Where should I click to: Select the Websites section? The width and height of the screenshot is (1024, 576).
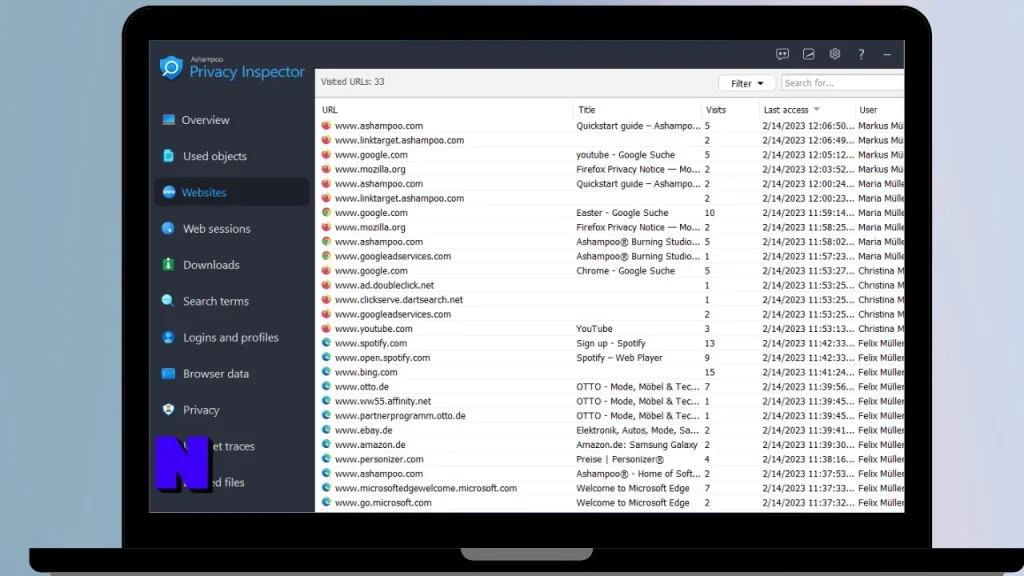click(x=232, y=192)
